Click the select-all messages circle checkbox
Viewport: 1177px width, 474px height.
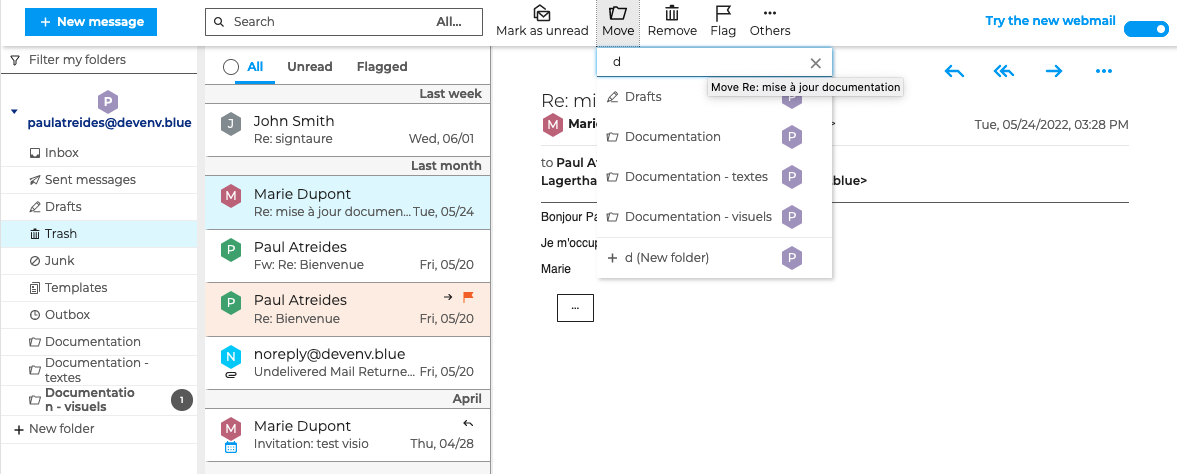pos(231,67)
